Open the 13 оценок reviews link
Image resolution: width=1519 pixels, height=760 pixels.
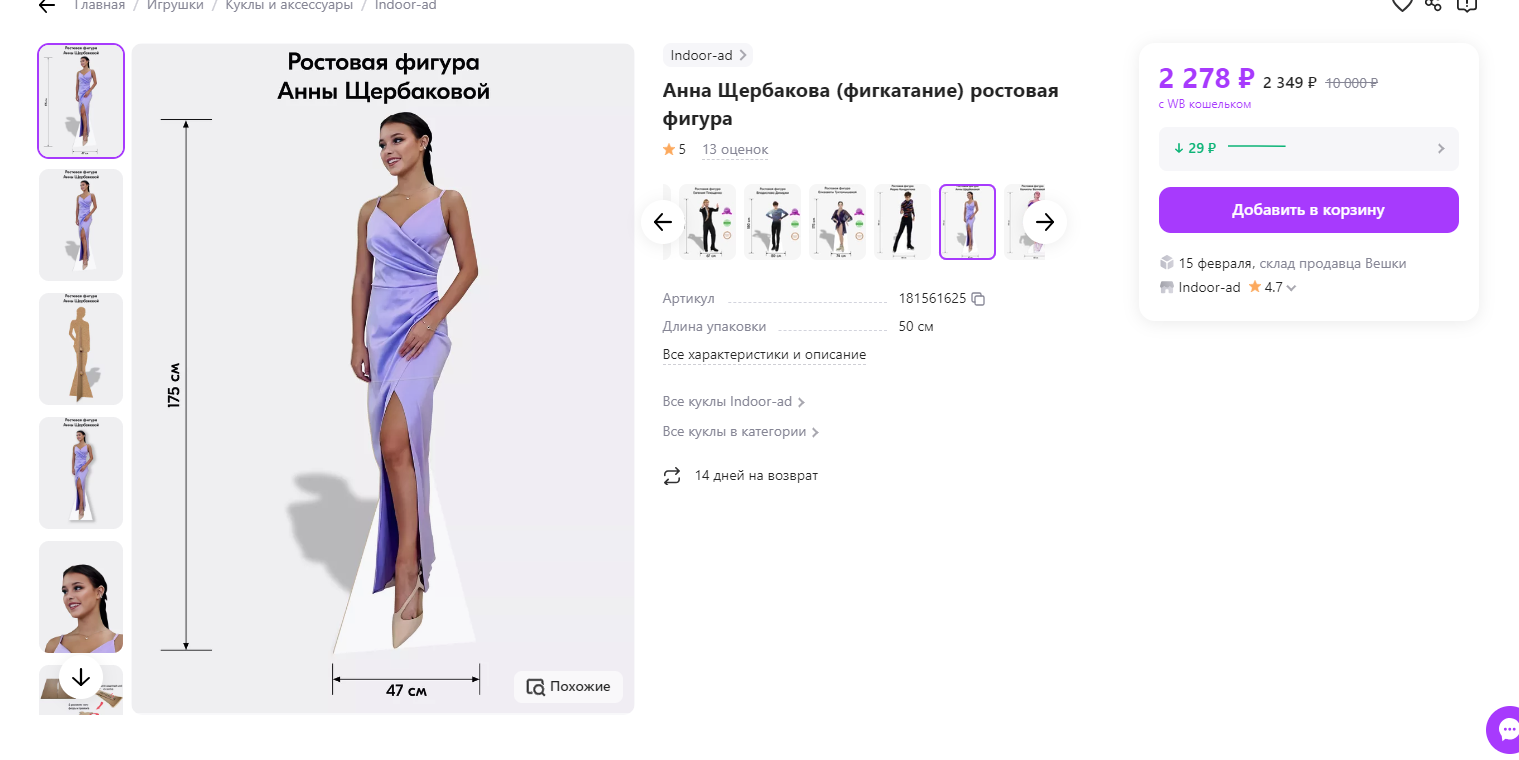click(734, 150)
